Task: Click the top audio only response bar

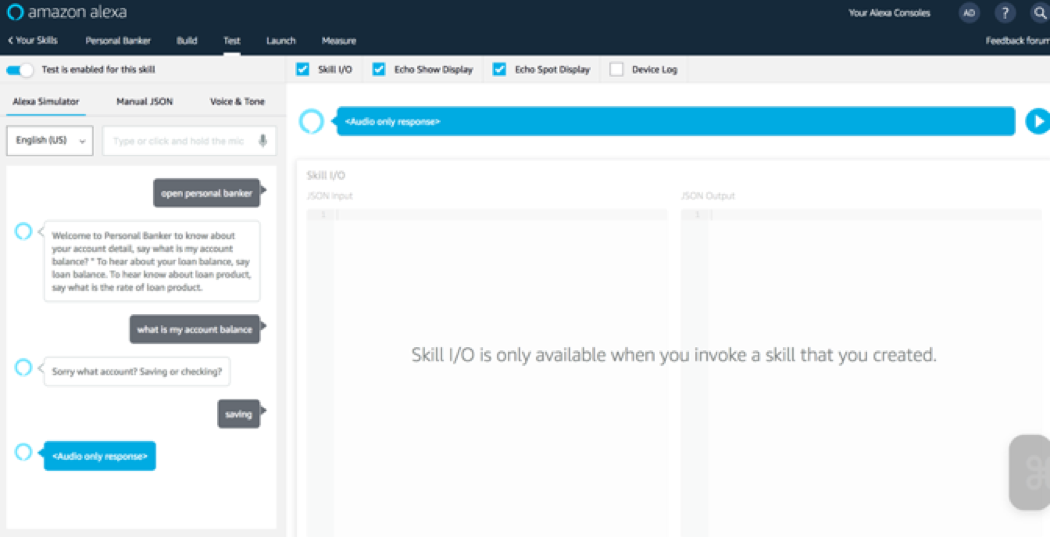Action: pyautogui.click(x=676, y=121)
